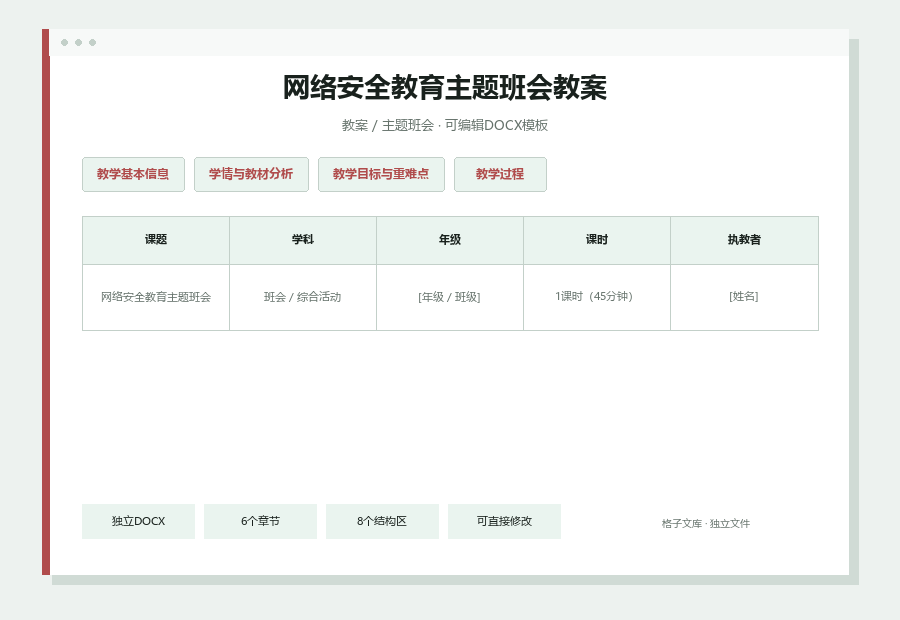The width and height of the screenshot is (900, 620).
Task: Click the subtitle 教案 / 主题班会 · 可编辑DOCX模板
Action: (x=445, y=125)
